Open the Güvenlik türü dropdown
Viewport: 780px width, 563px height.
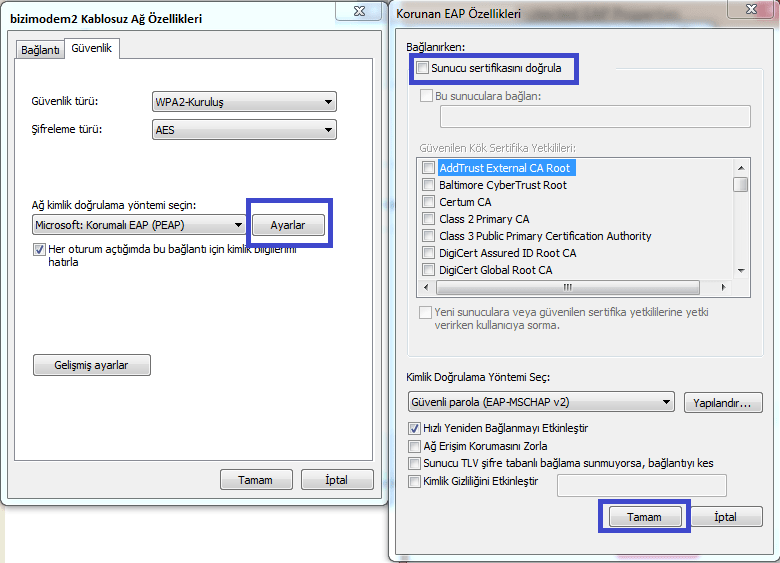pos(244,102)
